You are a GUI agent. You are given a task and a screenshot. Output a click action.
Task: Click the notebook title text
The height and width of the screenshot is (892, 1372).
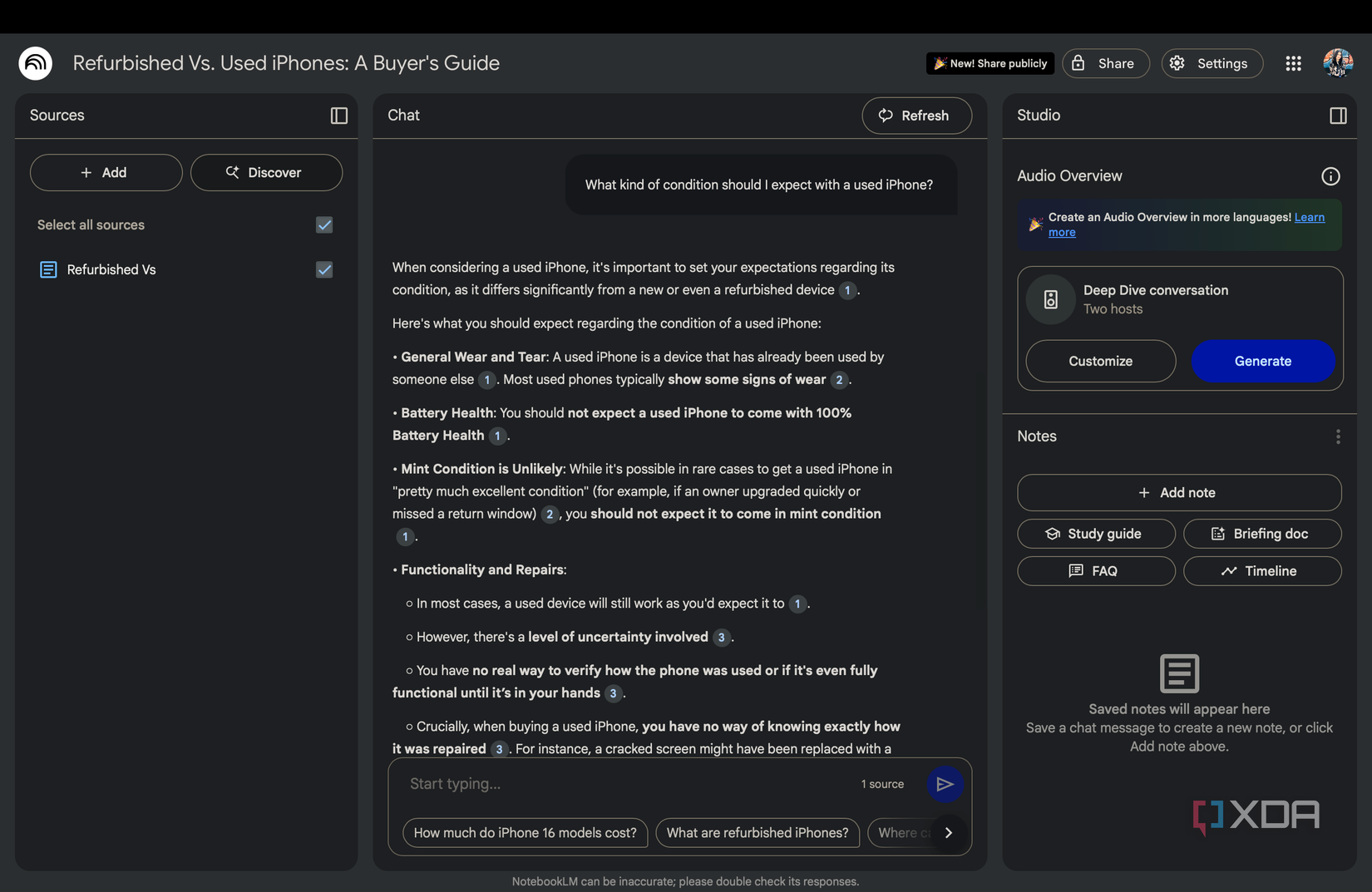pos(286,63)
